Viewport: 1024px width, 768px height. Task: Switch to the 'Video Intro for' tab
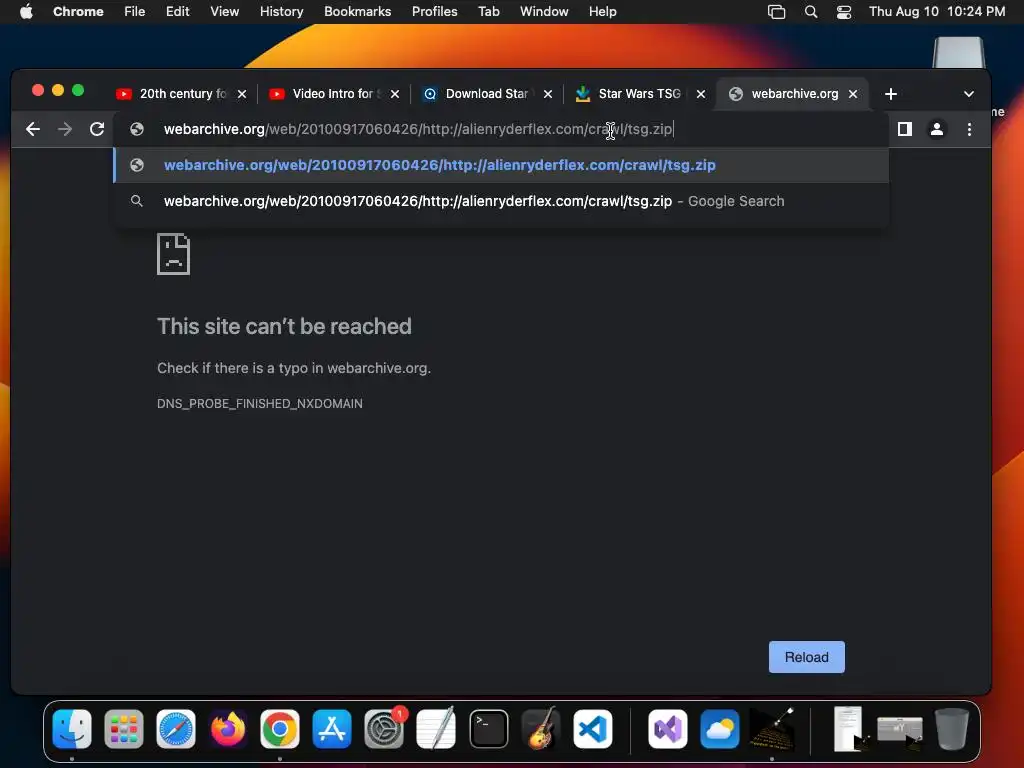325,94
